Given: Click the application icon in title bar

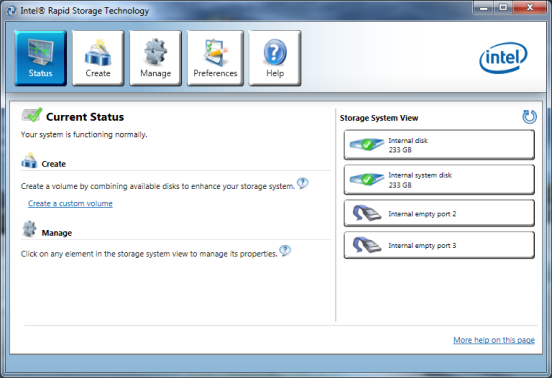Looking at the screenshot, I should pyautogui.click(x=12, y=11).
